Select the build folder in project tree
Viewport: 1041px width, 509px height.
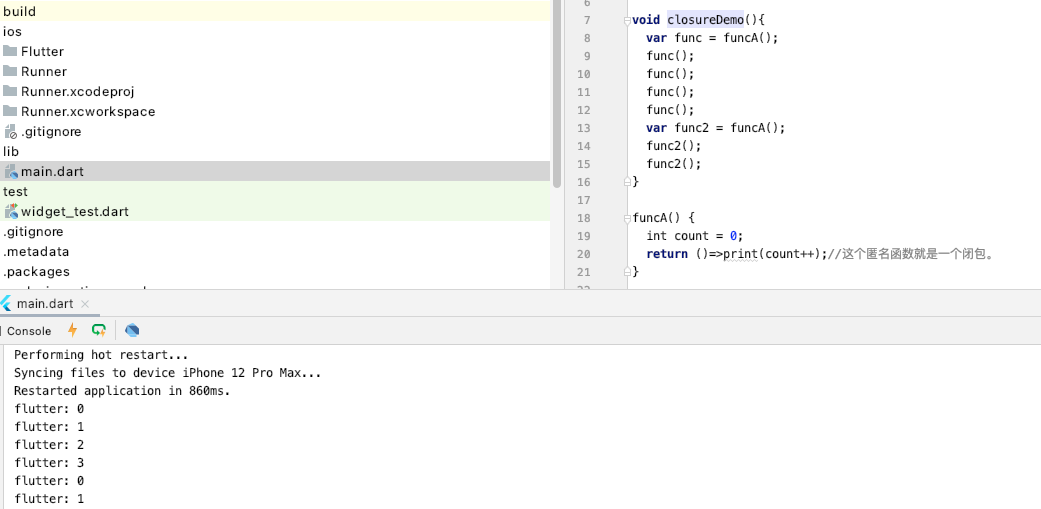pyautogui.click(x=275, y=11)
